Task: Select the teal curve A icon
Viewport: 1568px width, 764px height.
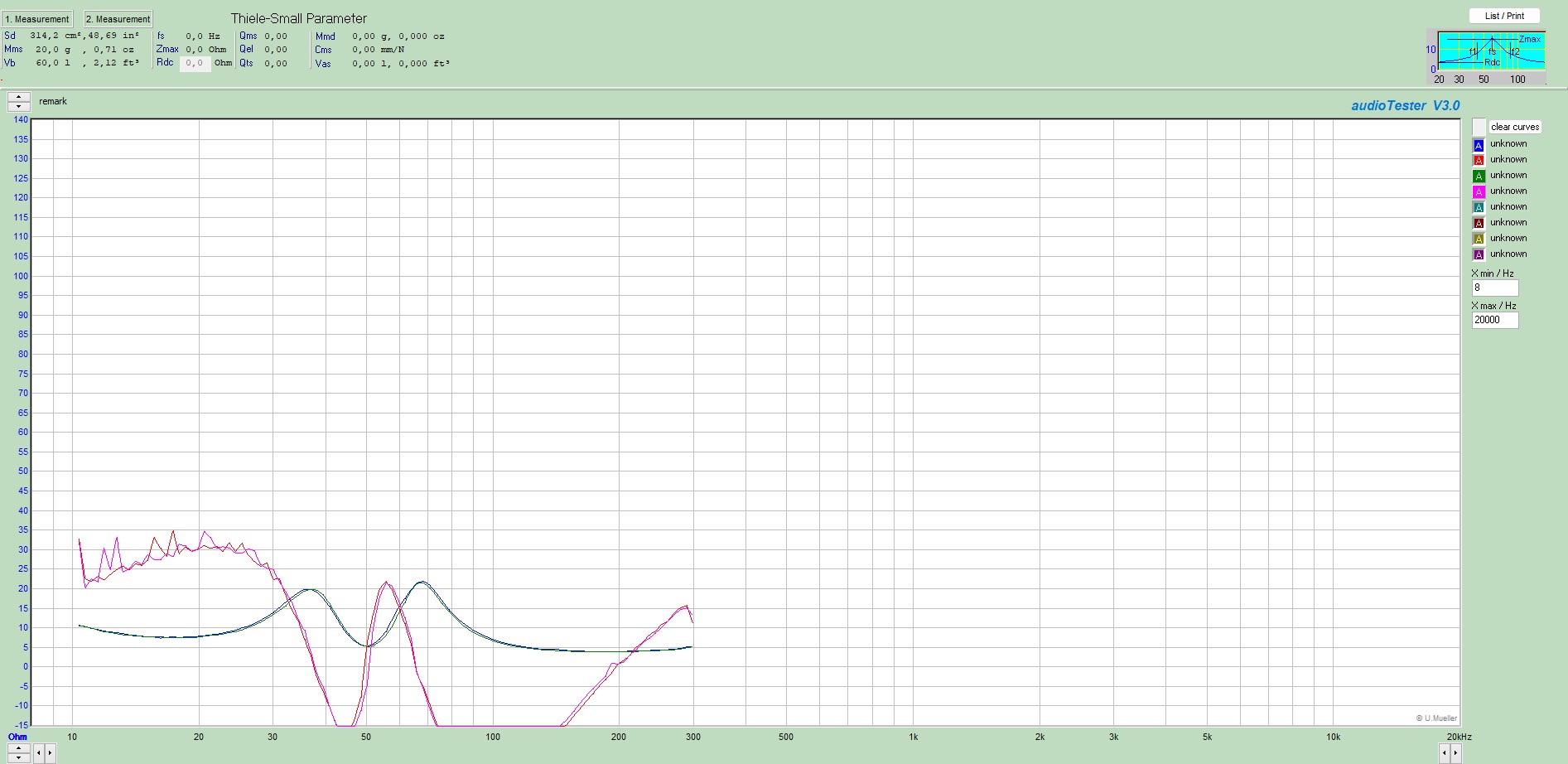Action: [x=1479, y=208]
